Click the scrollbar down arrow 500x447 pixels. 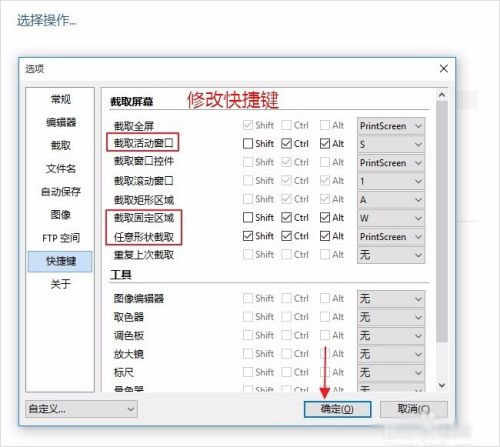(x=442, y=385)
